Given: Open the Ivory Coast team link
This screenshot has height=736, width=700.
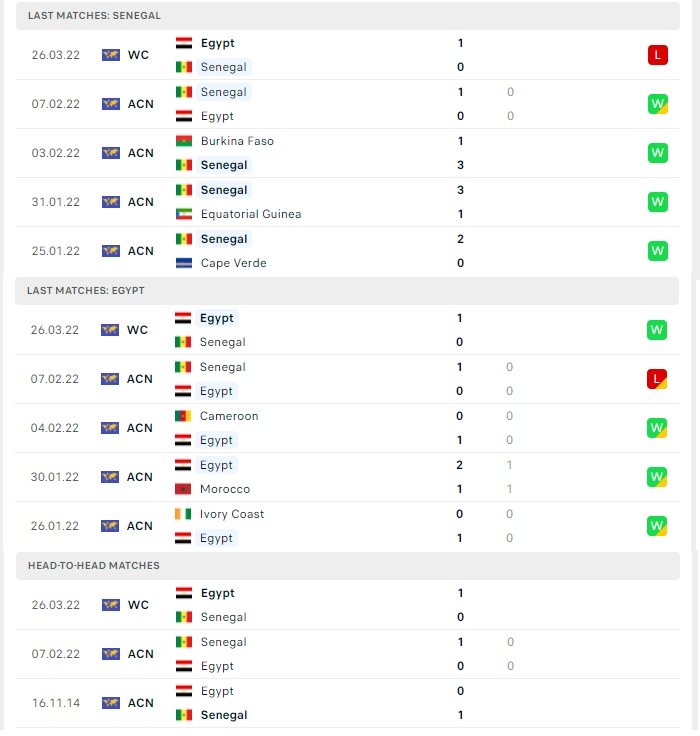Looking at the screenshot, I should tap(231, 514).
